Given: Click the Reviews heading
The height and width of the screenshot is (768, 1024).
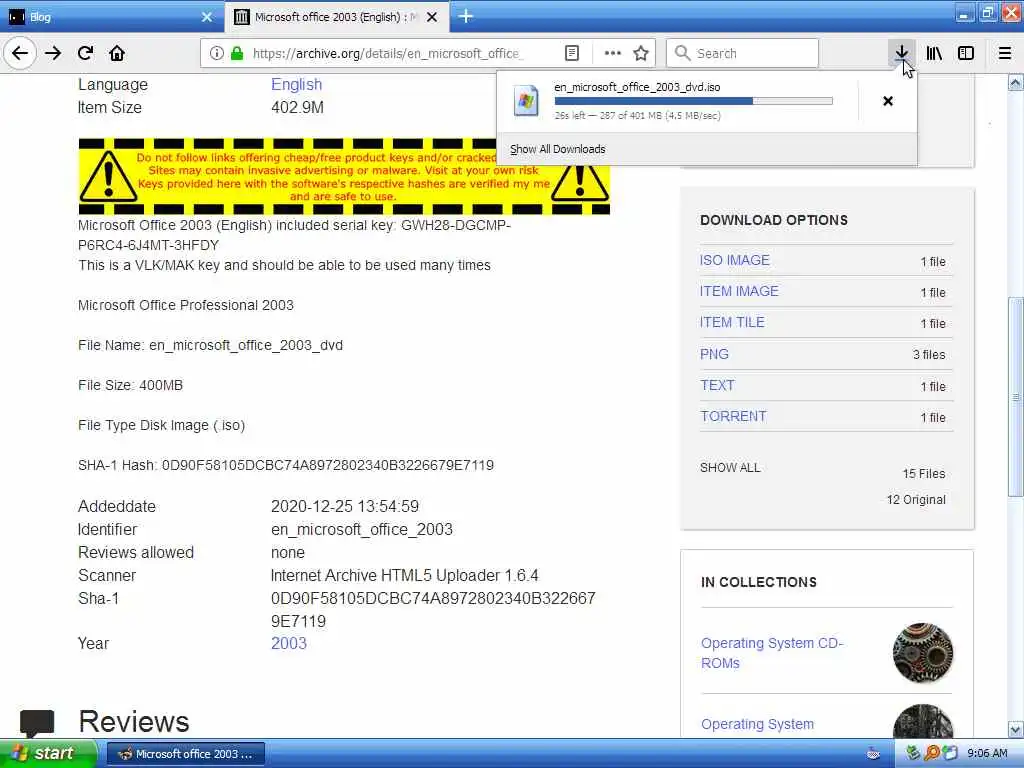Looking at the screenshot, I should click(134, 722).
